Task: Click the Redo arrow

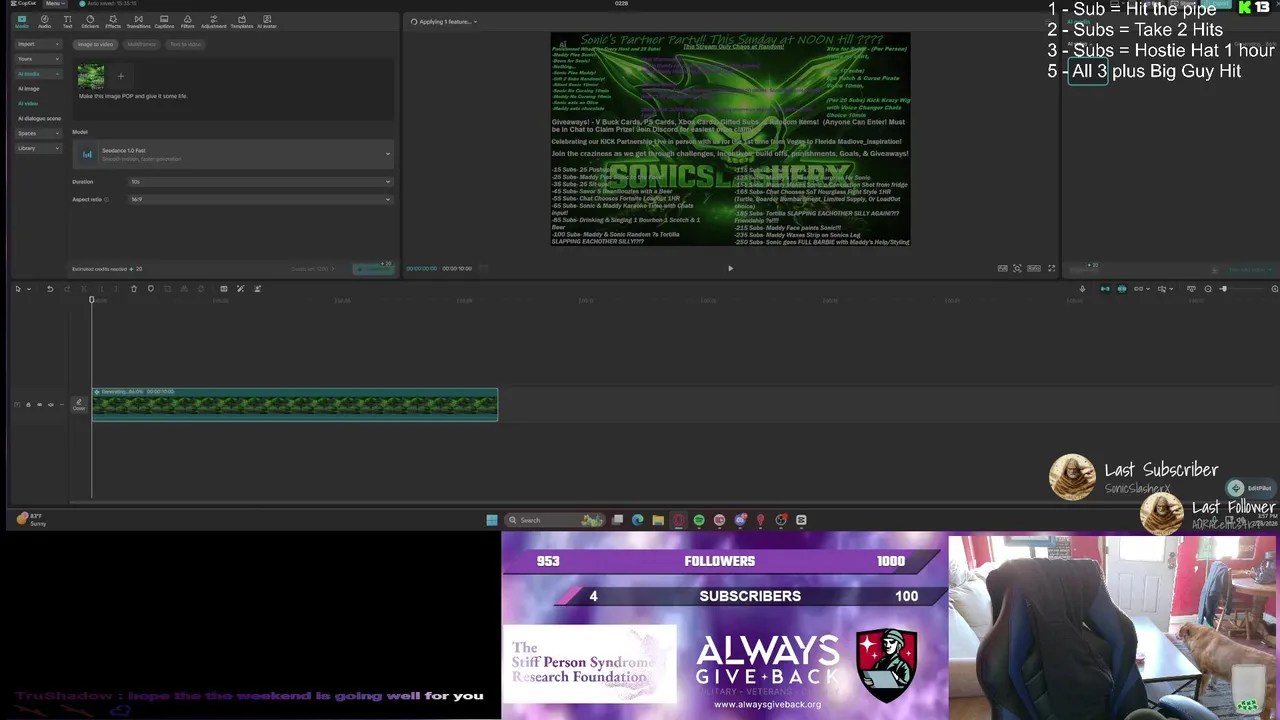Action: click(67, 289)
